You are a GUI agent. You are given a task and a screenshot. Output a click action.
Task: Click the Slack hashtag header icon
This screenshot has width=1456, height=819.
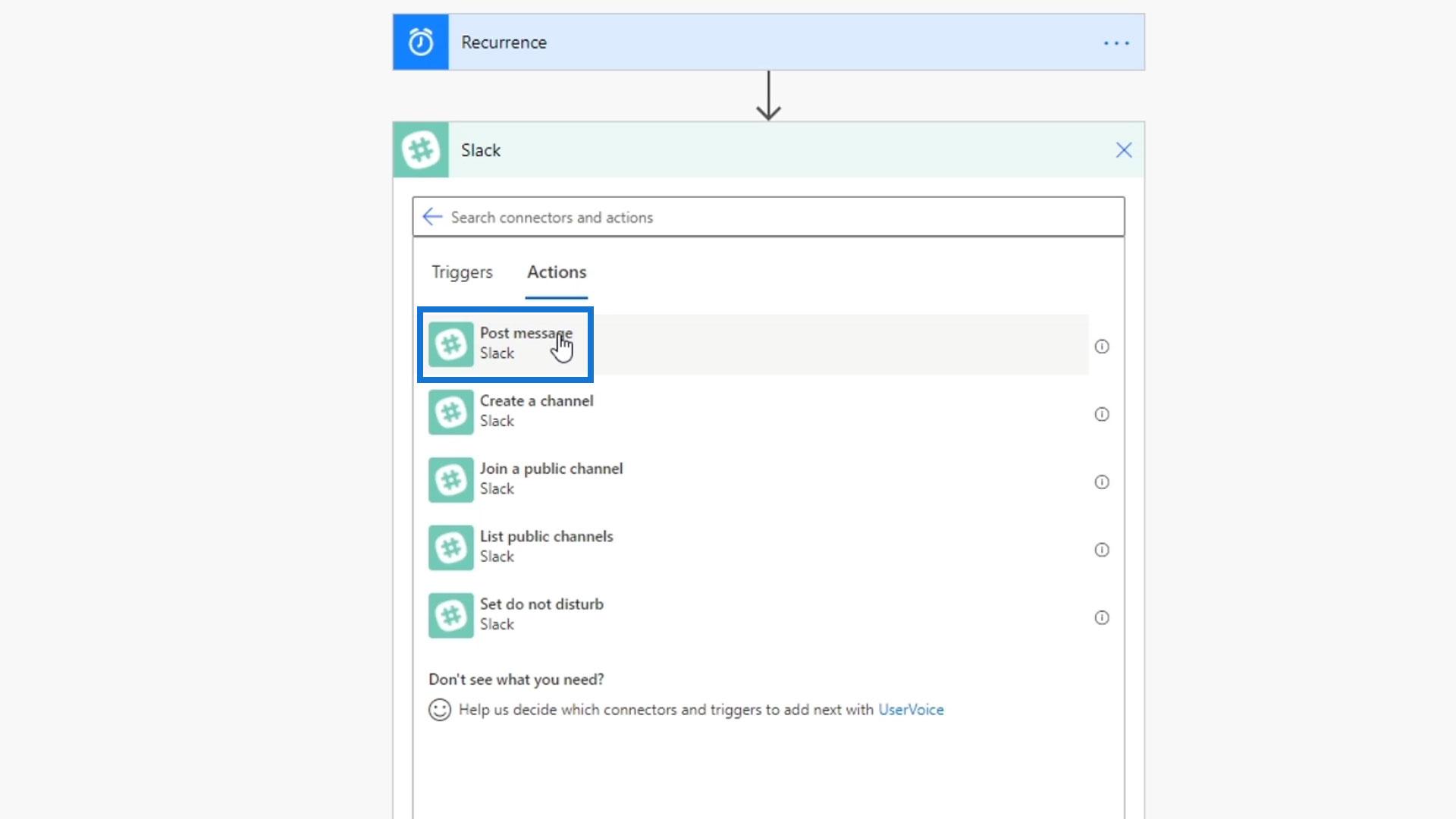[x=420, y=150]
